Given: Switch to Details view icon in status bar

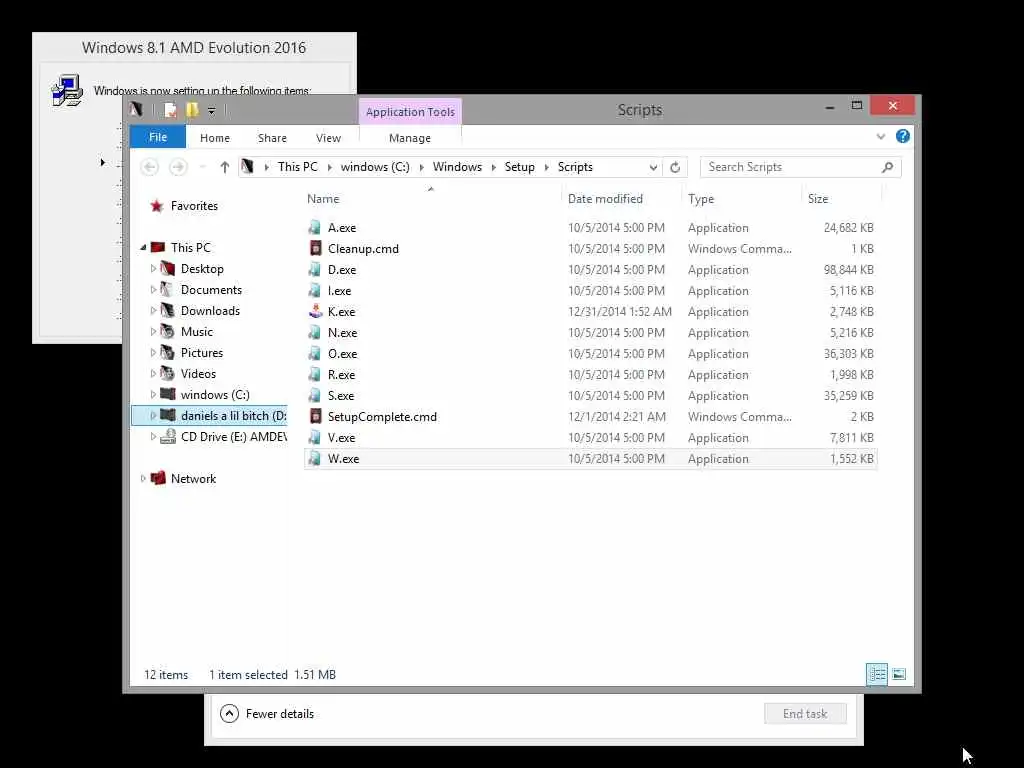Looking at the screenshot, I should pyautogui.click(x=877, y=674).
